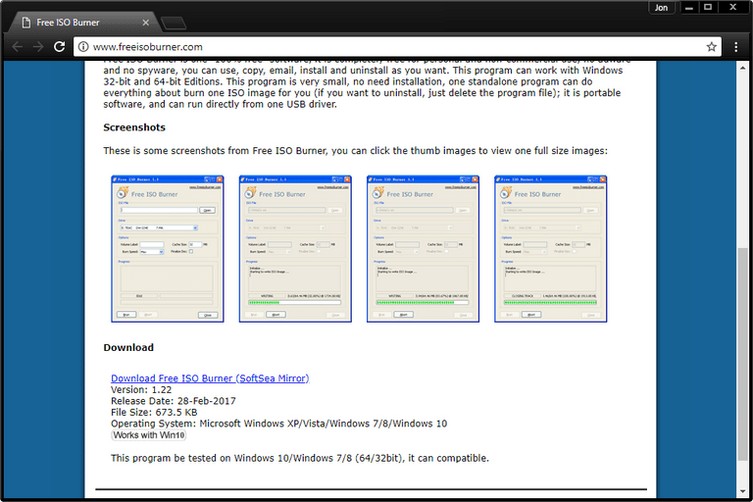Select the Free ISO Burner tab
This screenshot has height=502, width=753.
85,23
